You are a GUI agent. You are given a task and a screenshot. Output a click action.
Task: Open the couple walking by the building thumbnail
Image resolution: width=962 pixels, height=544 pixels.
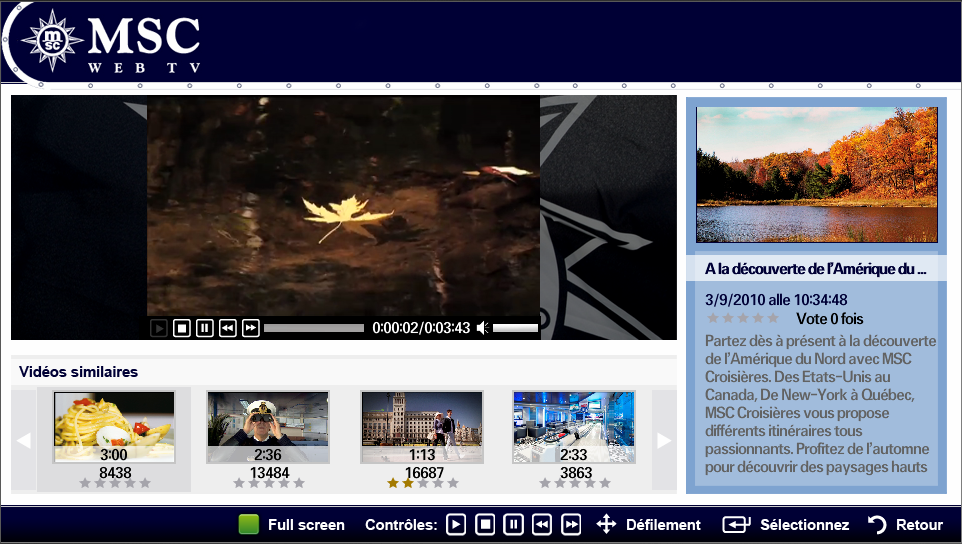pos(421,427)
